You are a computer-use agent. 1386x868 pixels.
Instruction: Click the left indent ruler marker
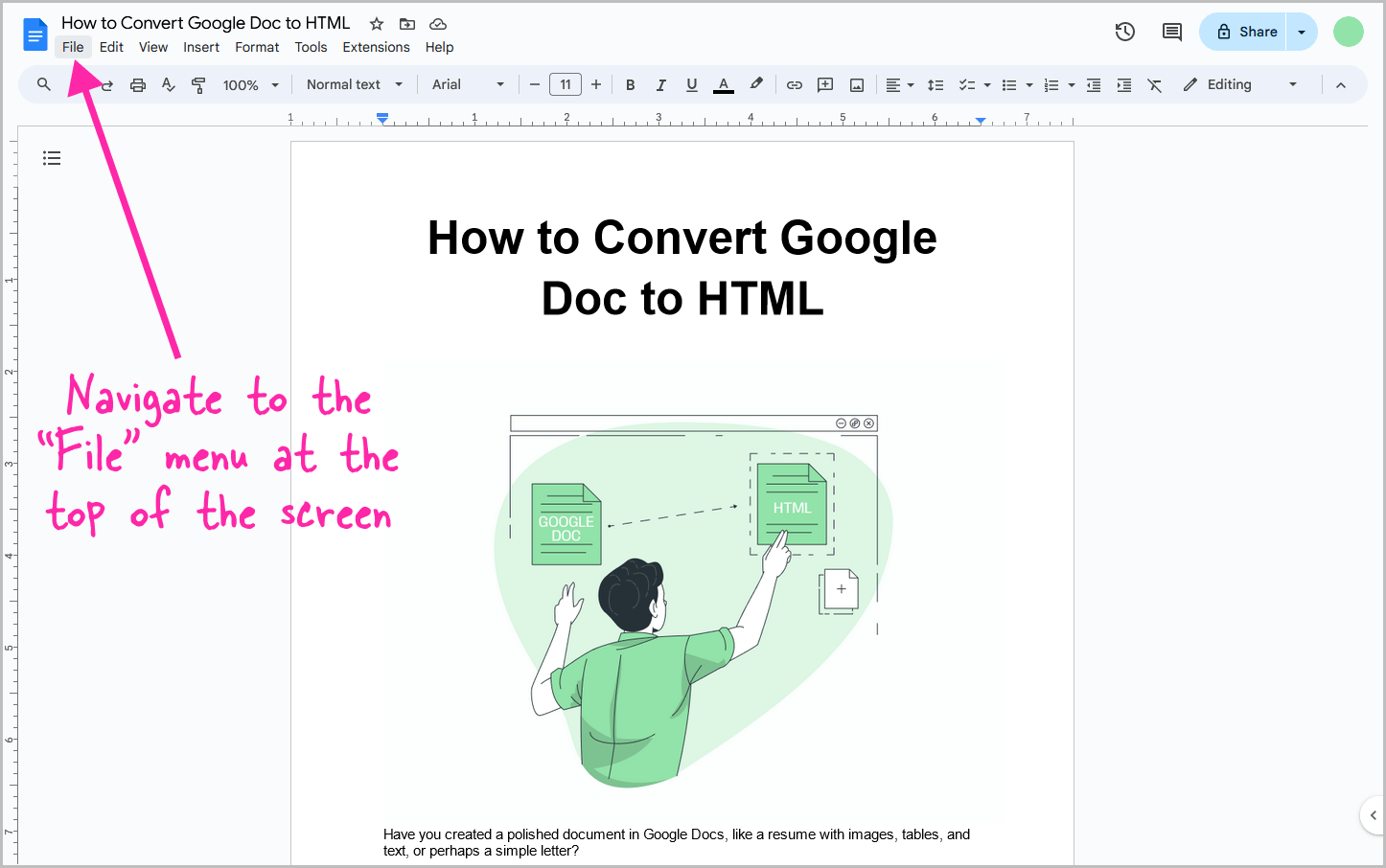pos(382,119)
